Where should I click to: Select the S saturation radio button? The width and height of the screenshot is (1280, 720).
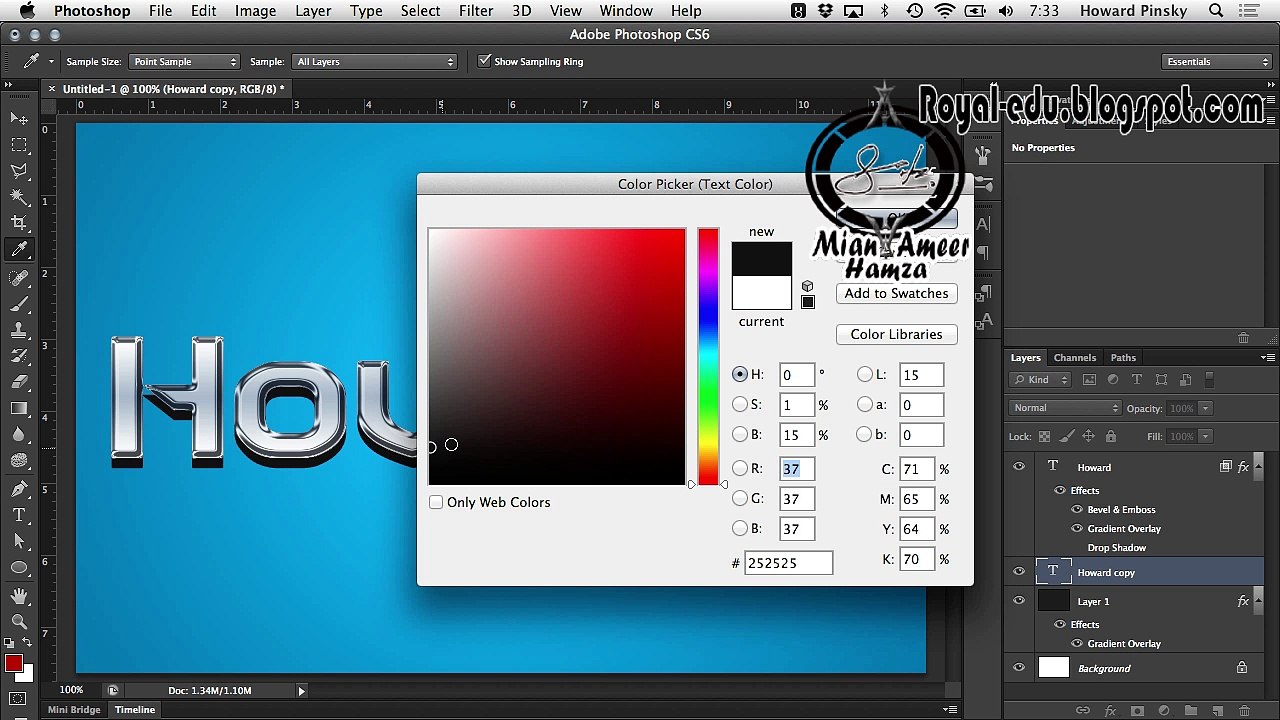pyautogui.click(x=740, y=405)
